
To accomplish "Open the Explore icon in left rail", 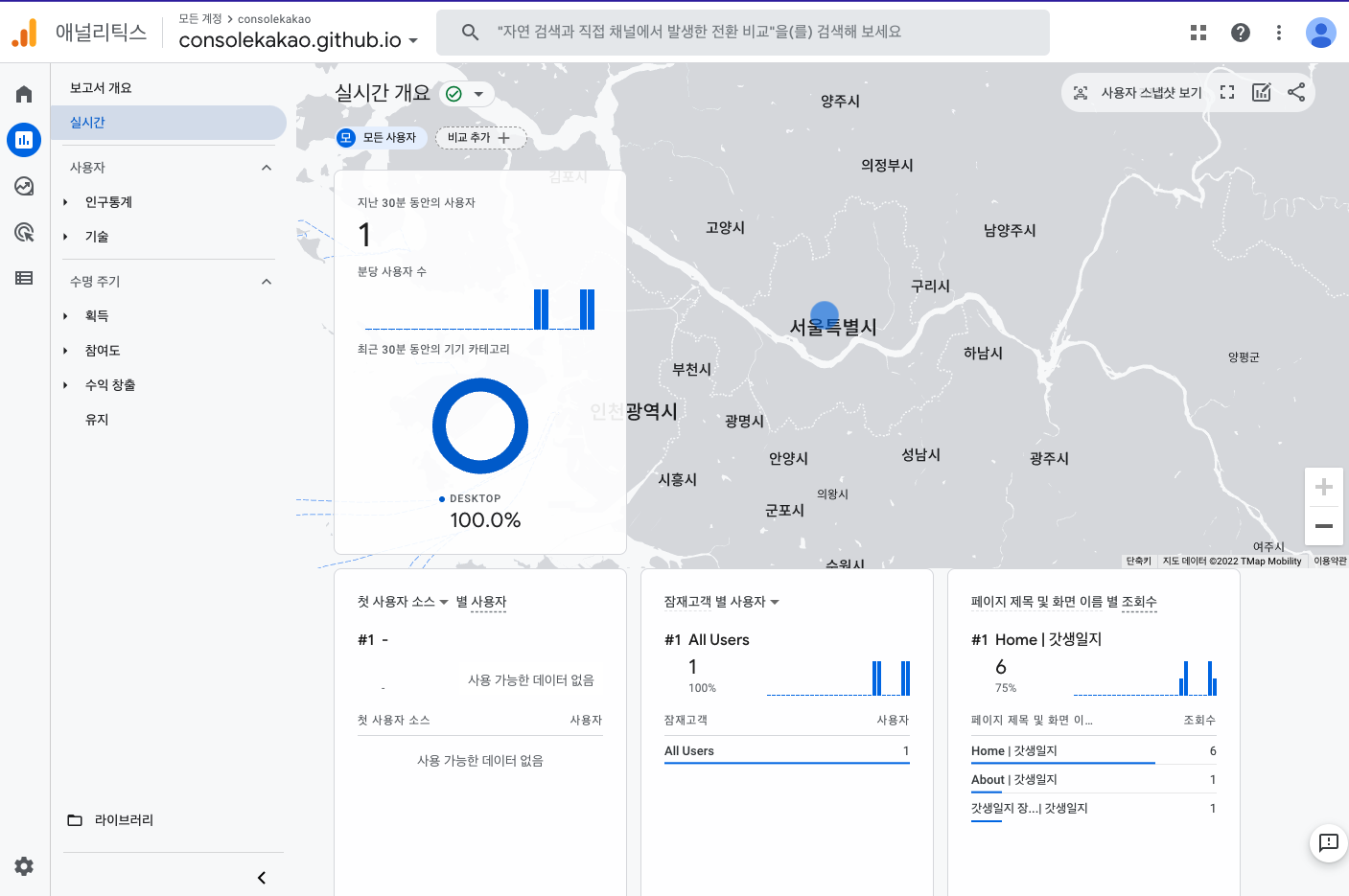I will point(24,186).
